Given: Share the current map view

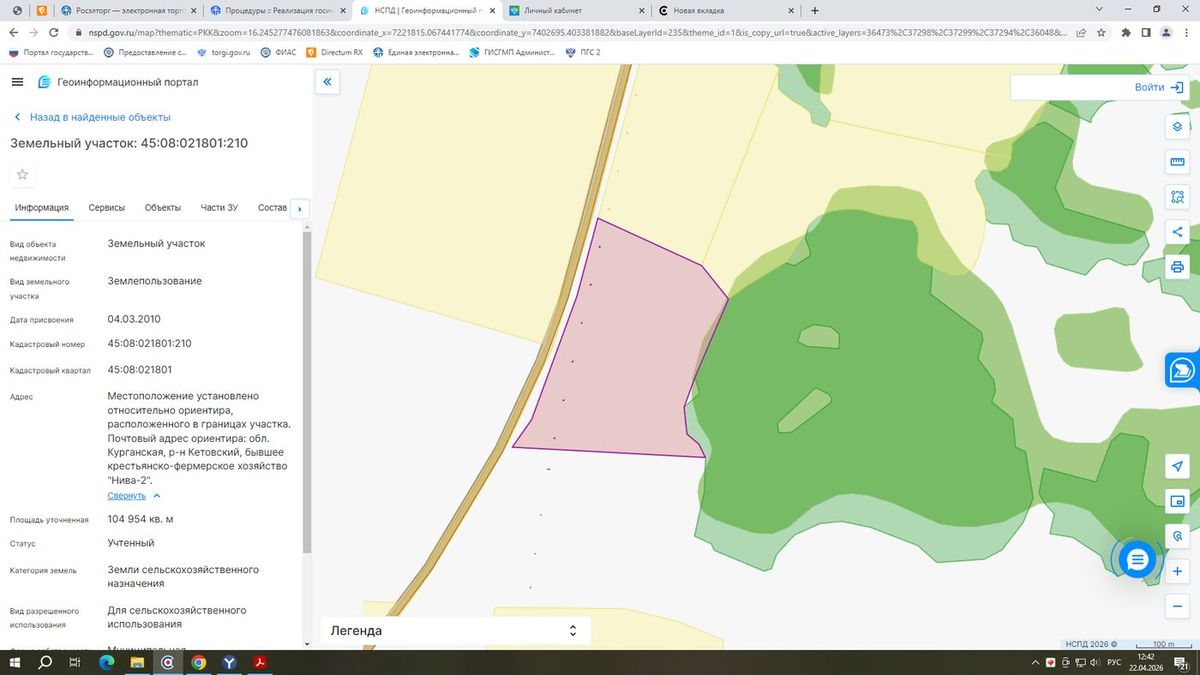Looking at the screenshot, I should coord(1177,232).
